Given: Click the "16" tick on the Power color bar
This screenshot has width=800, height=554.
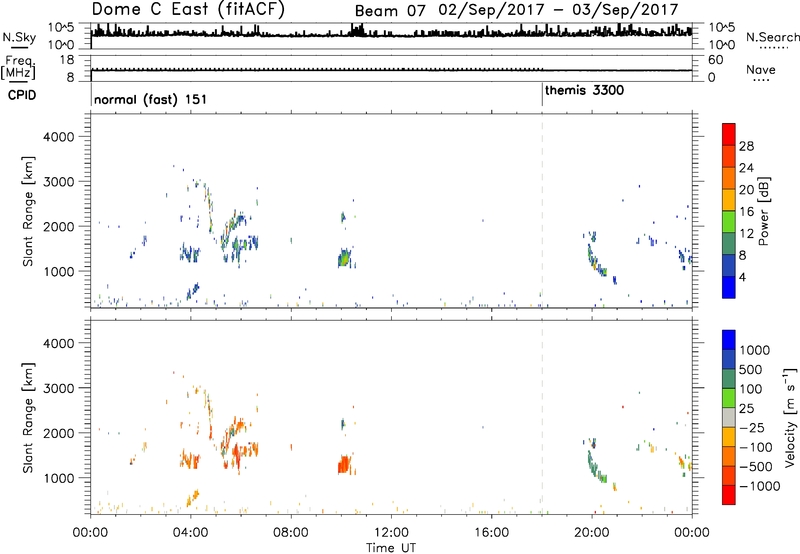Looking at the screenshot, I should coord(746,212).
